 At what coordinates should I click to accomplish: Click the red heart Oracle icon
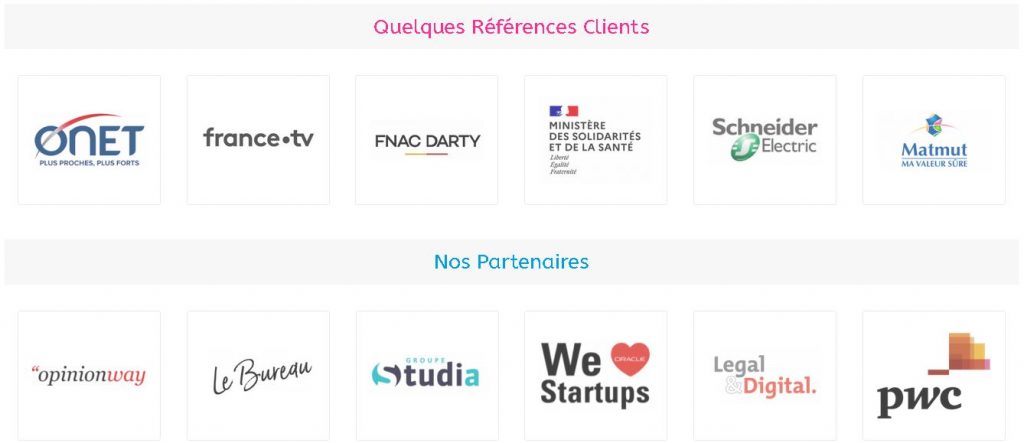[631, 358]
